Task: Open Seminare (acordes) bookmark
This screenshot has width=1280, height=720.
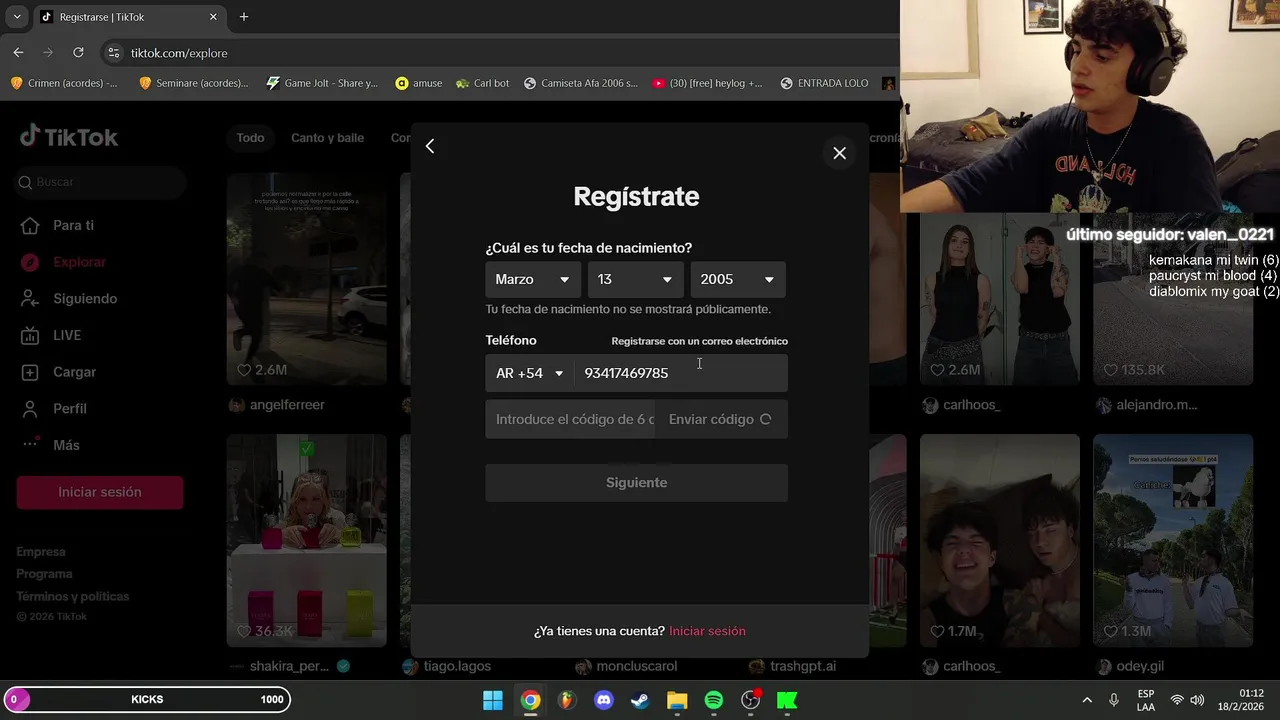Action: (x=194, y=83)
